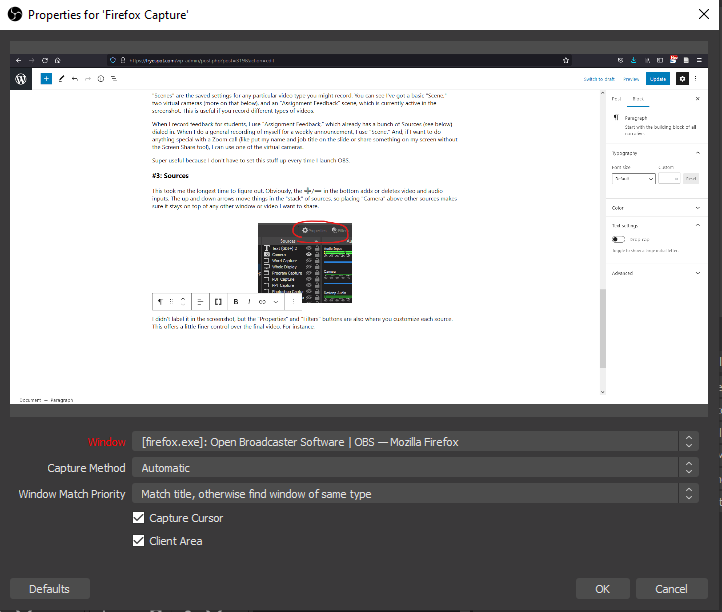
Task: Uncheck the Capture Cursor checkbox
Action: point(139,518)
